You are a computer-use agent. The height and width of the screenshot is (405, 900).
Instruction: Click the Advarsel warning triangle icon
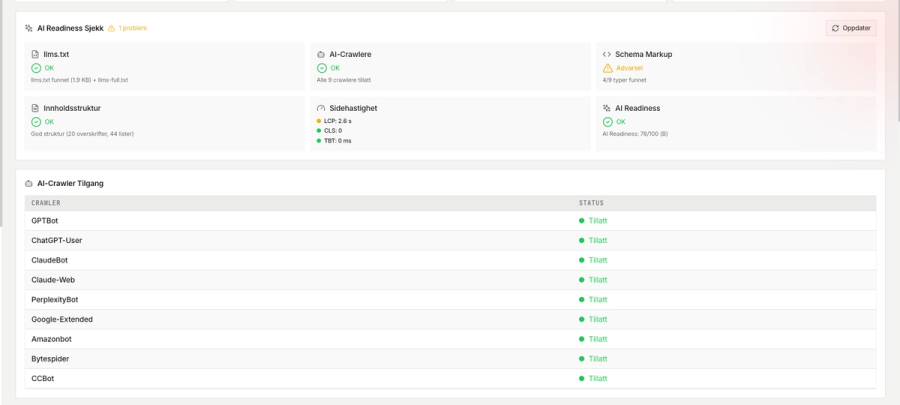608,68
